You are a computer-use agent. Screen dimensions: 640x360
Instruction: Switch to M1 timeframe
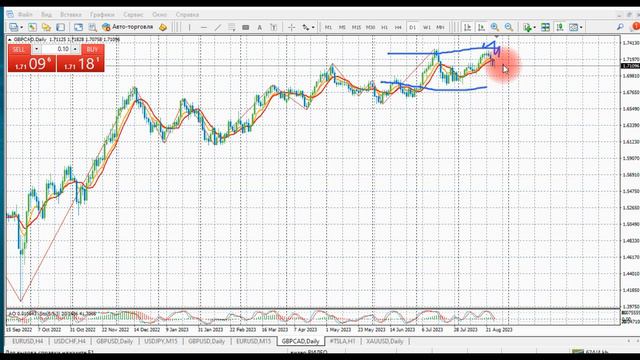point(328,27)
